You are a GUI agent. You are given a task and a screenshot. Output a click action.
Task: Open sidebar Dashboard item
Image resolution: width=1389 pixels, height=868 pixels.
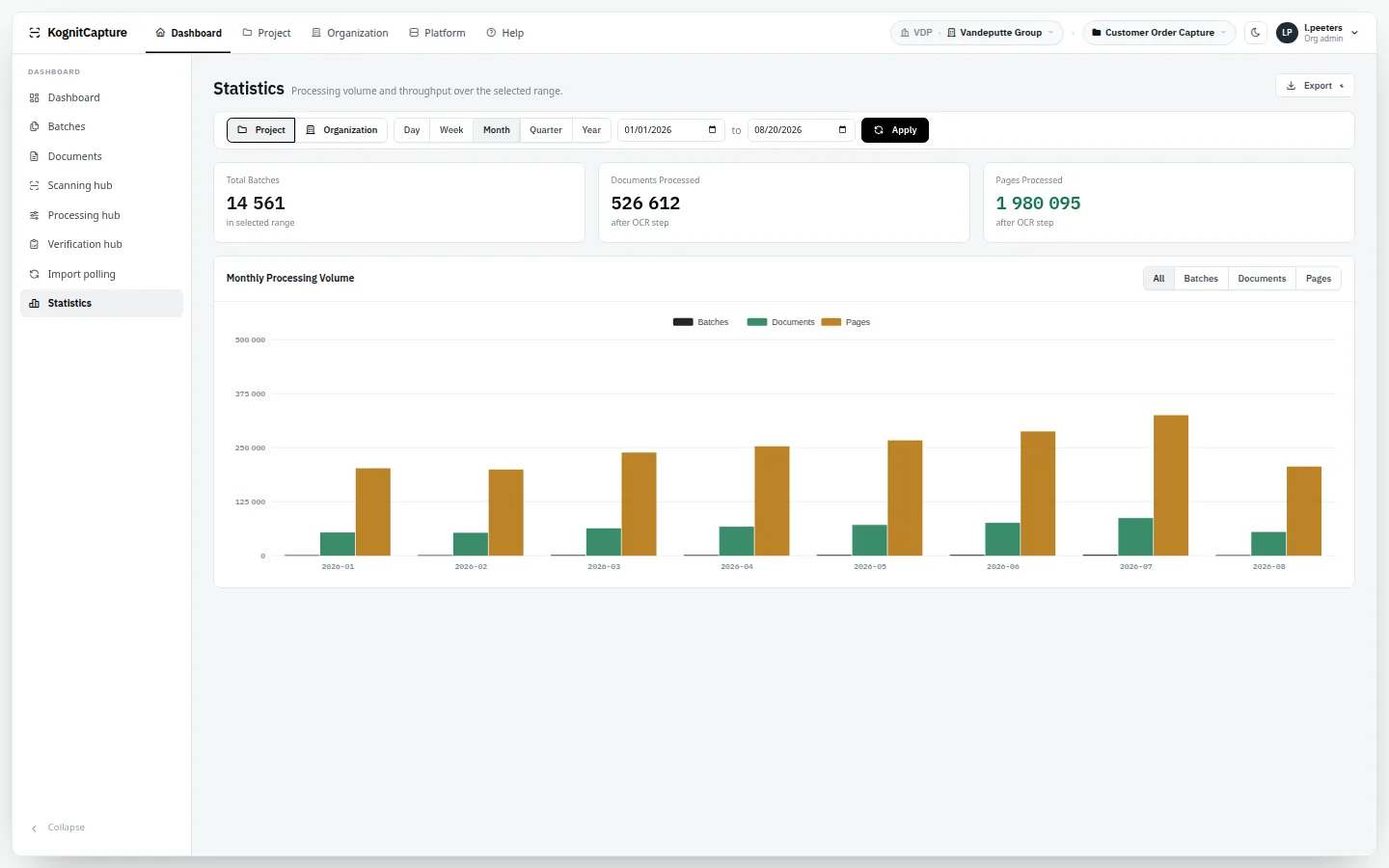point(101,97)
